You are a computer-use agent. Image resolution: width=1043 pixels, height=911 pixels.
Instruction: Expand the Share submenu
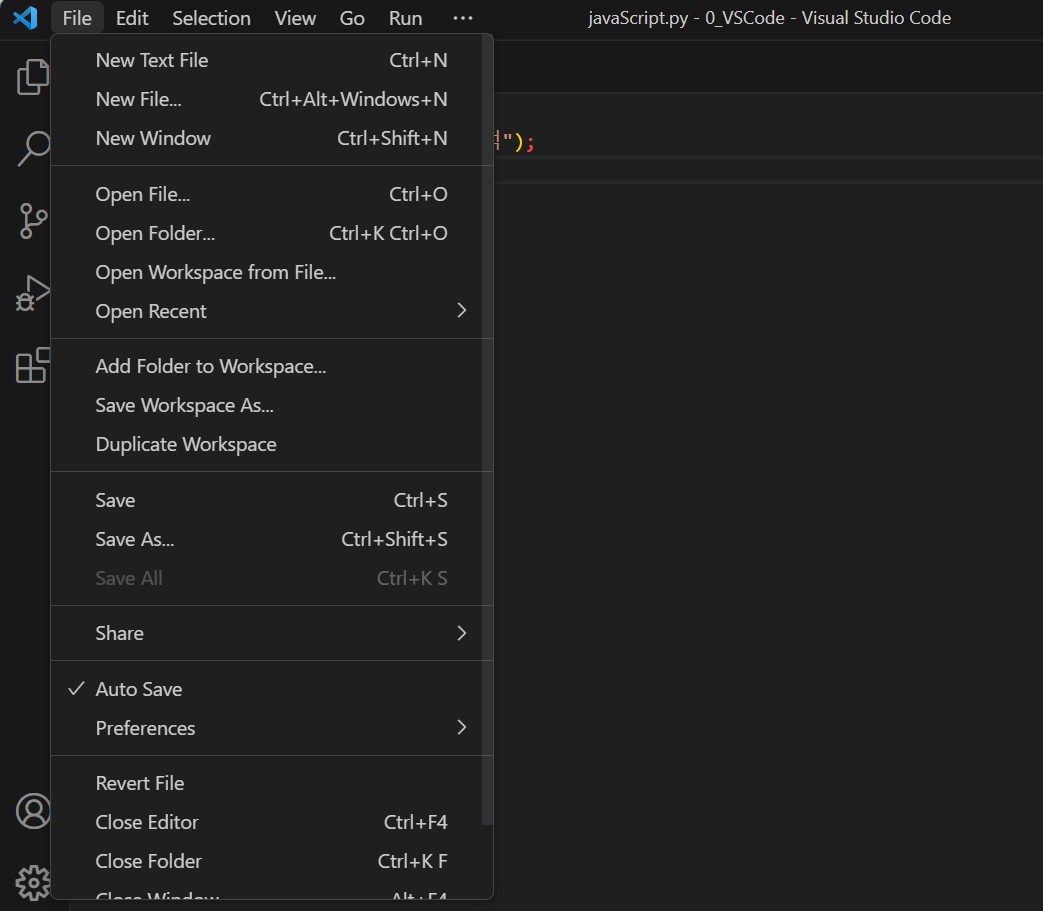[272, 633]
